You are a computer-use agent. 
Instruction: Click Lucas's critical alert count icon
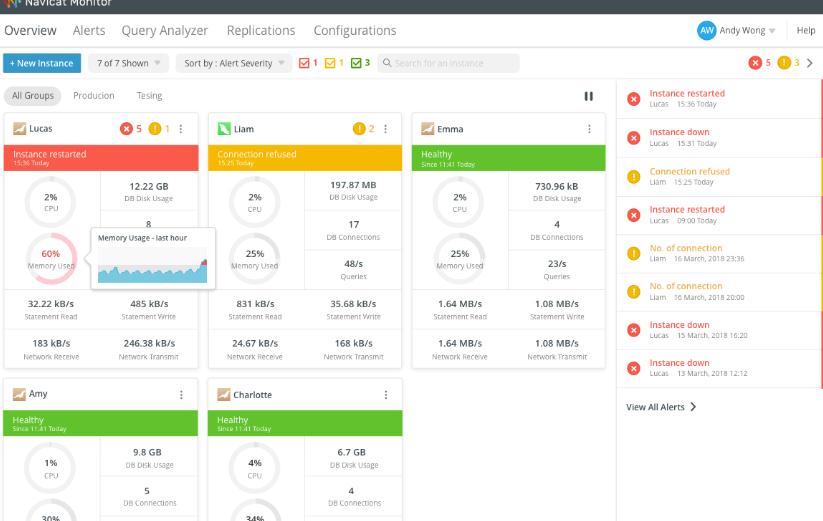pyautogui.click(x=126, y=129)
